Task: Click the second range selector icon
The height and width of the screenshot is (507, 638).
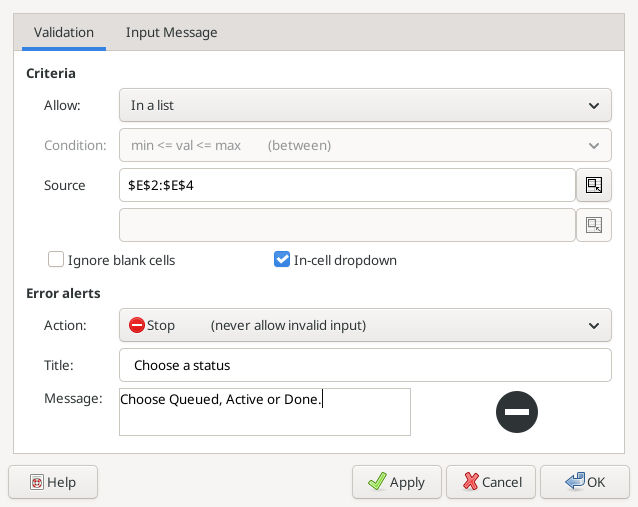Action: 594,225
